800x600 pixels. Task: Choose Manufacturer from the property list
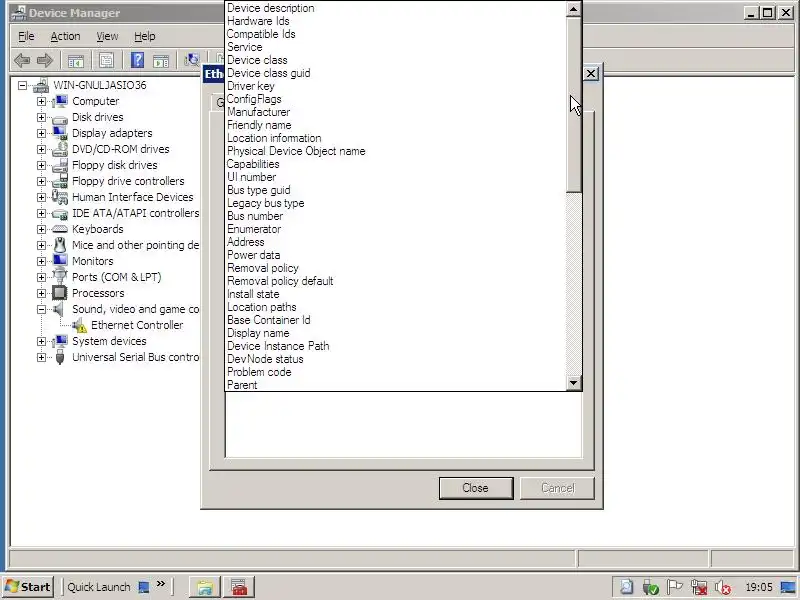396,112
